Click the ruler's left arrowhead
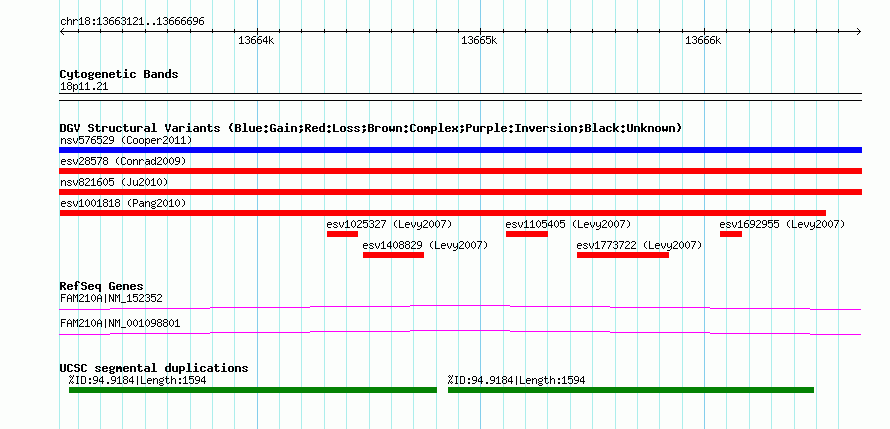The image size is (890, 429). tap(62, 31)
